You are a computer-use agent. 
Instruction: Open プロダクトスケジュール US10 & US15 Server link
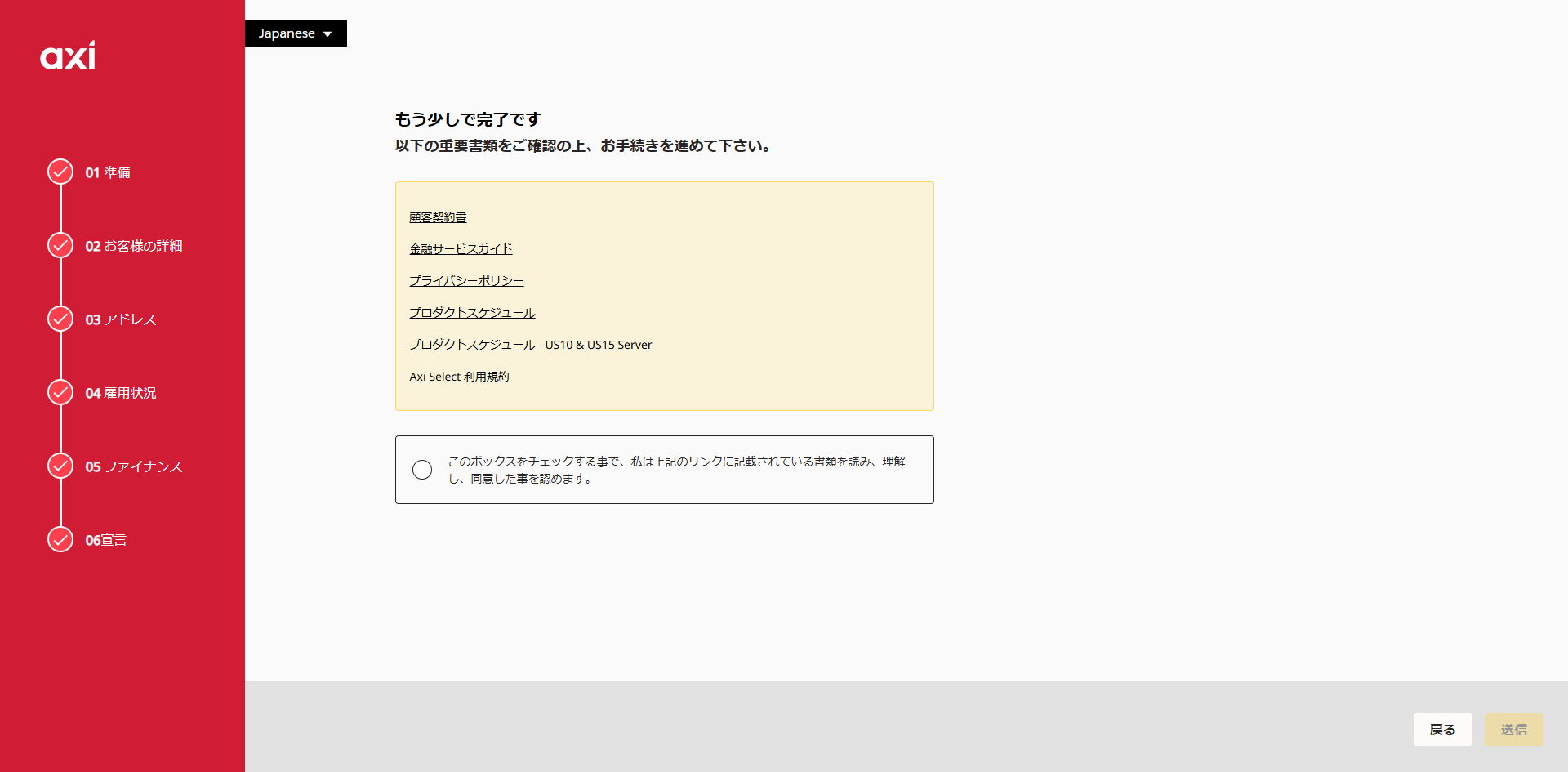pyautogui.click(x=530, y=345)
